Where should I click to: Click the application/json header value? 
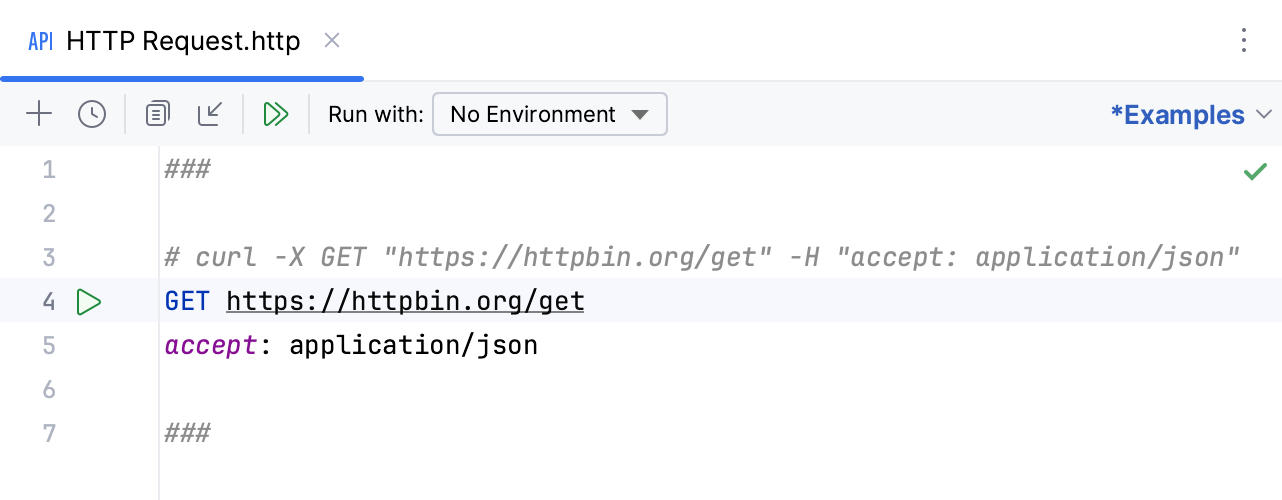(414, 345)
